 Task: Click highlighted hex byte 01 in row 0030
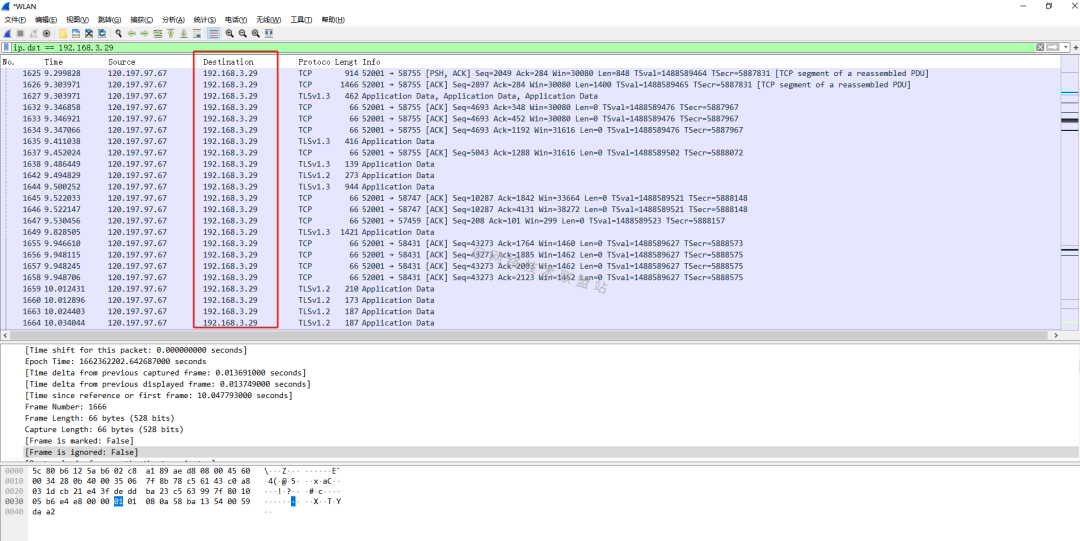click(118, 501)
